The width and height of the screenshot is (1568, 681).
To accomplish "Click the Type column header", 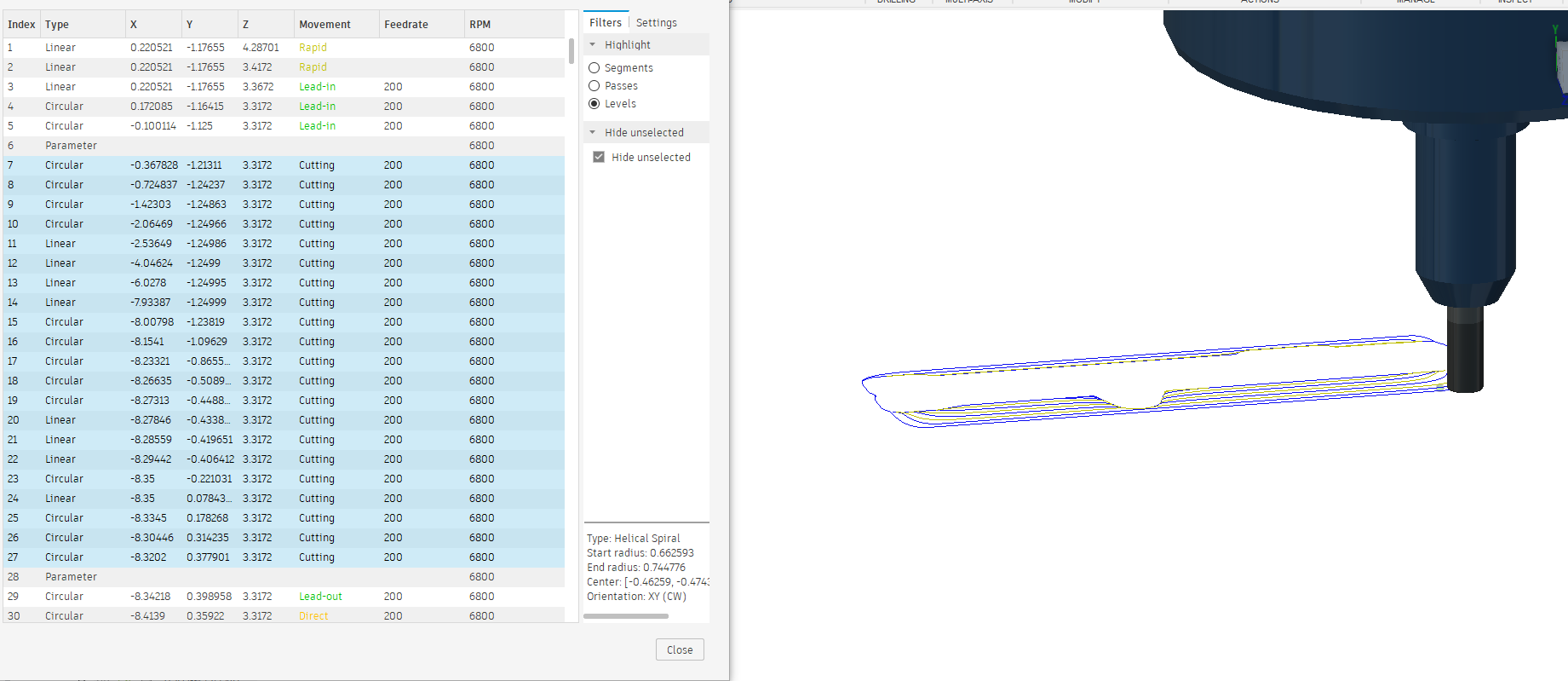I will click(83, 25).
